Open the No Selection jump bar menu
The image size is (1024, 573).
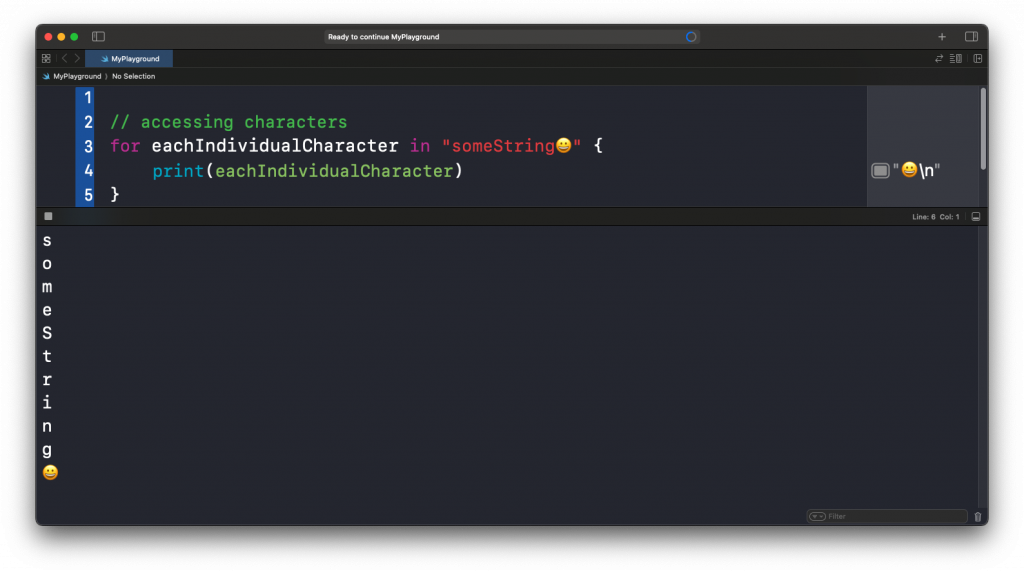coord(133,76)
